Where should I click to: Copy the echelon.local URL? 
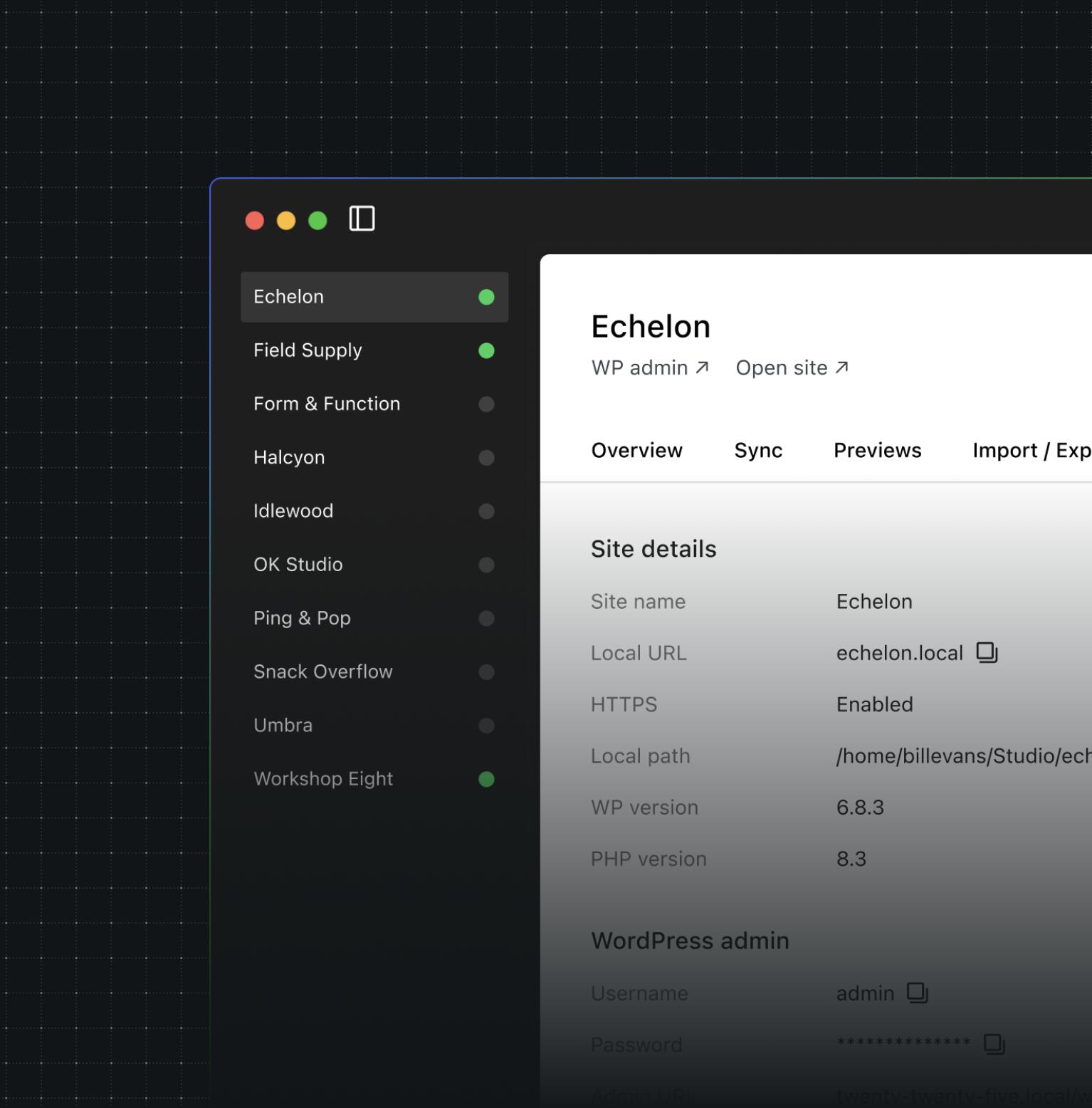987,652
